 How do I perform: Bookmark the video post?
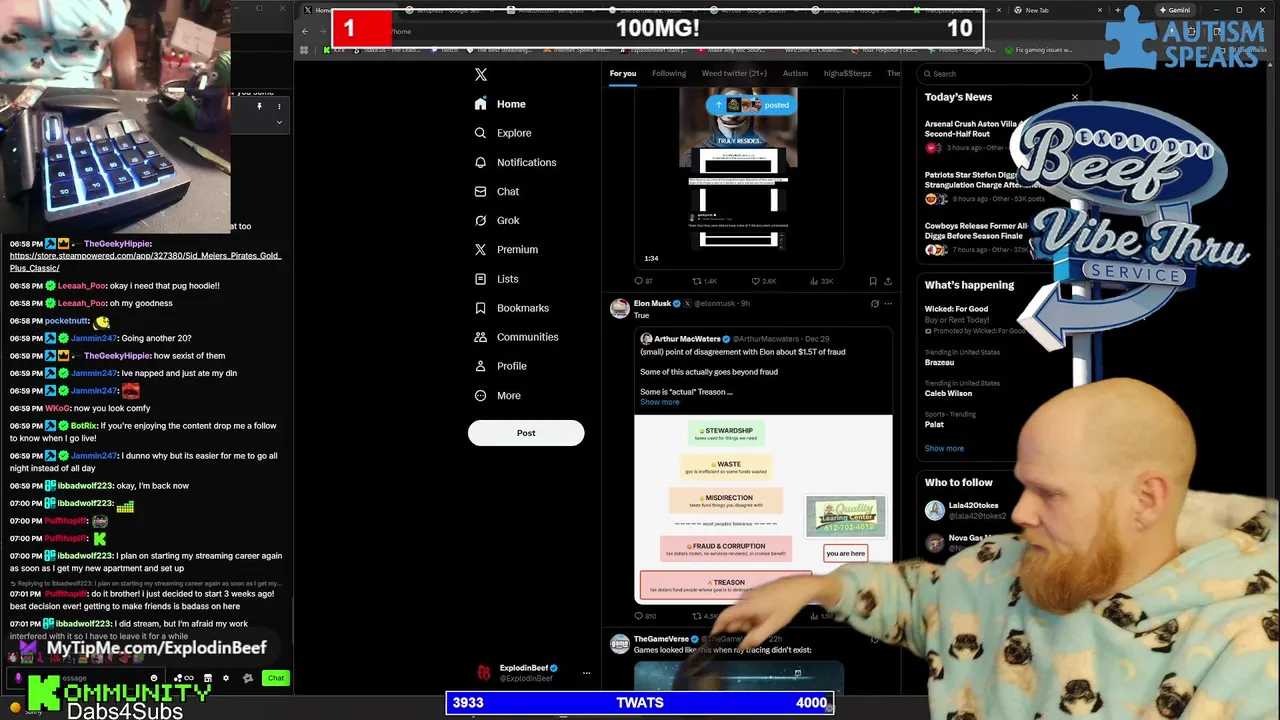tap(873, 281)
